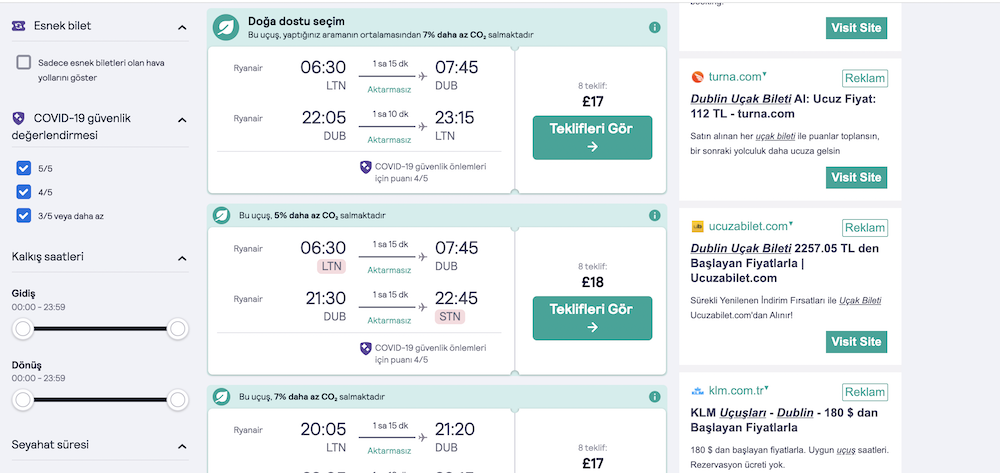Click the Reklam label on the klm.com.tr ad

(865, 392)
